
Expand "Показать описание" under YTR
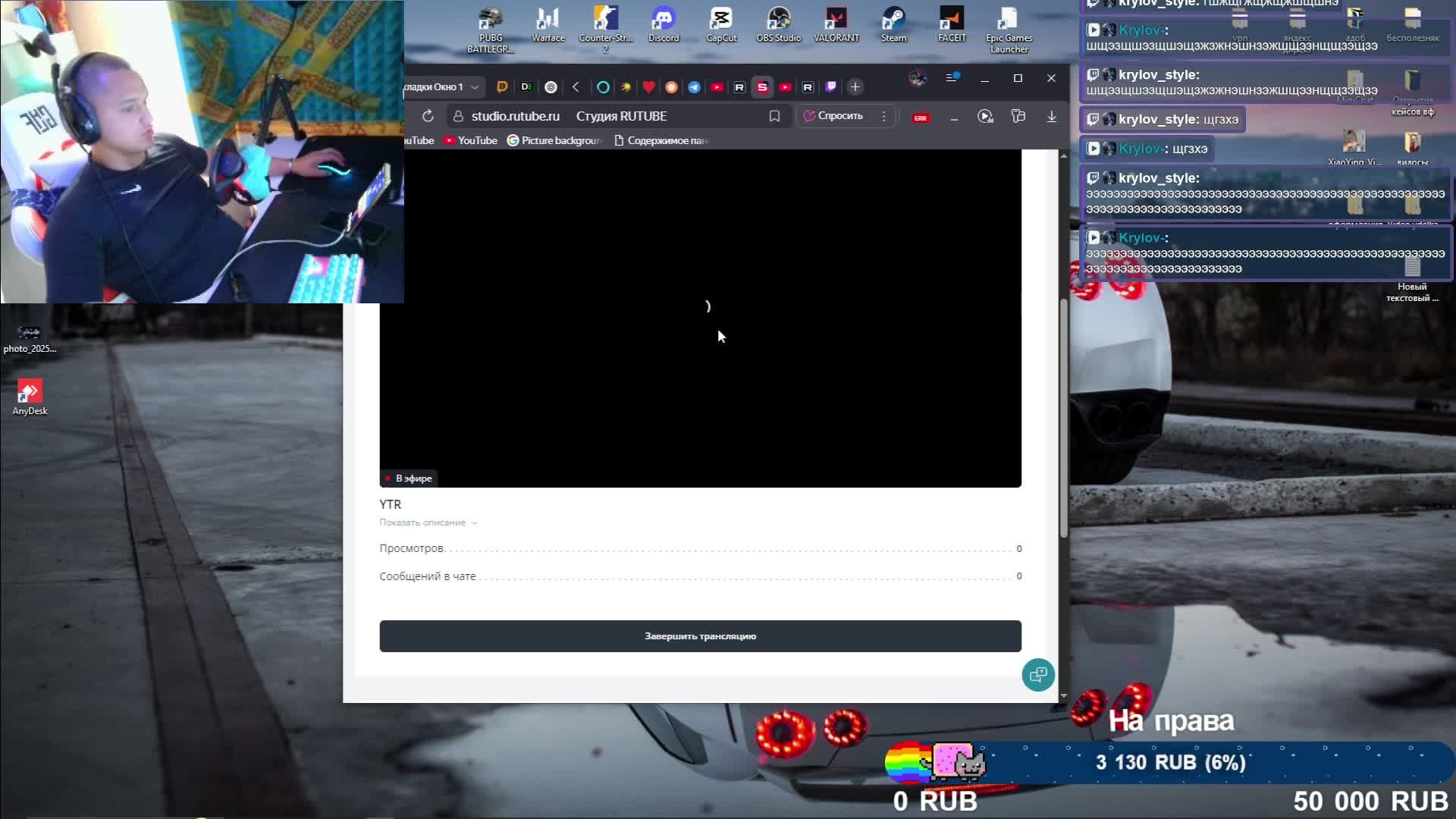[428, 522]
